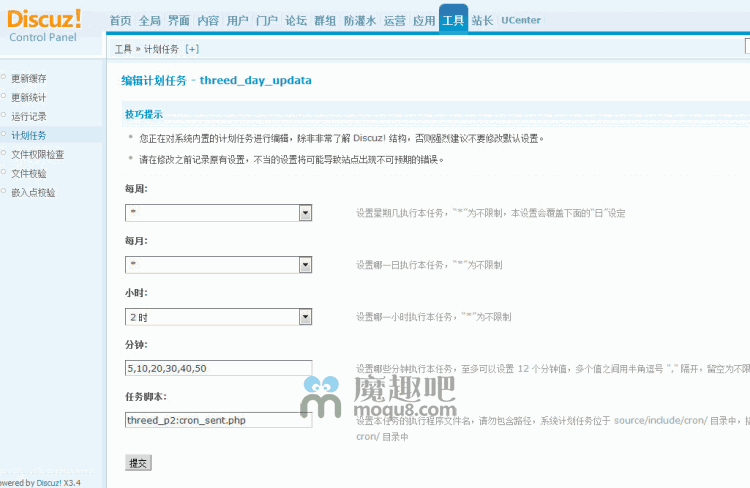Open the 每月 day dropdown
Screen dimensions: 750x488
[x=219, y=265]
